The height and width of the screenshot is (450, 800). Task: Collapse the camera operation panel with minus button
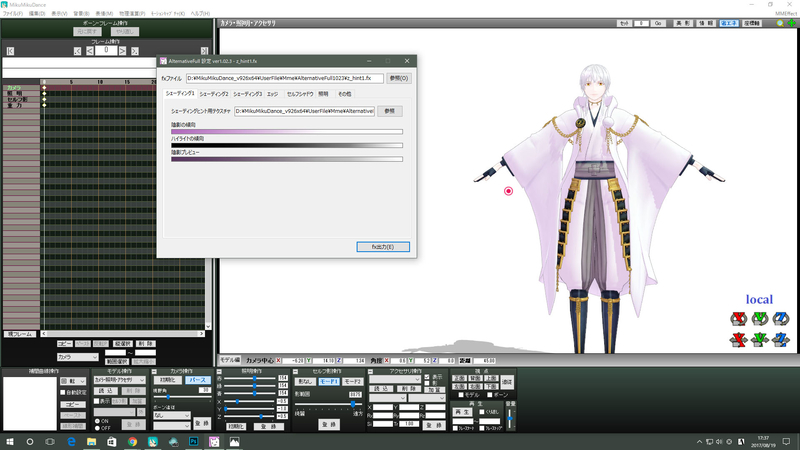tap(154, 371)
